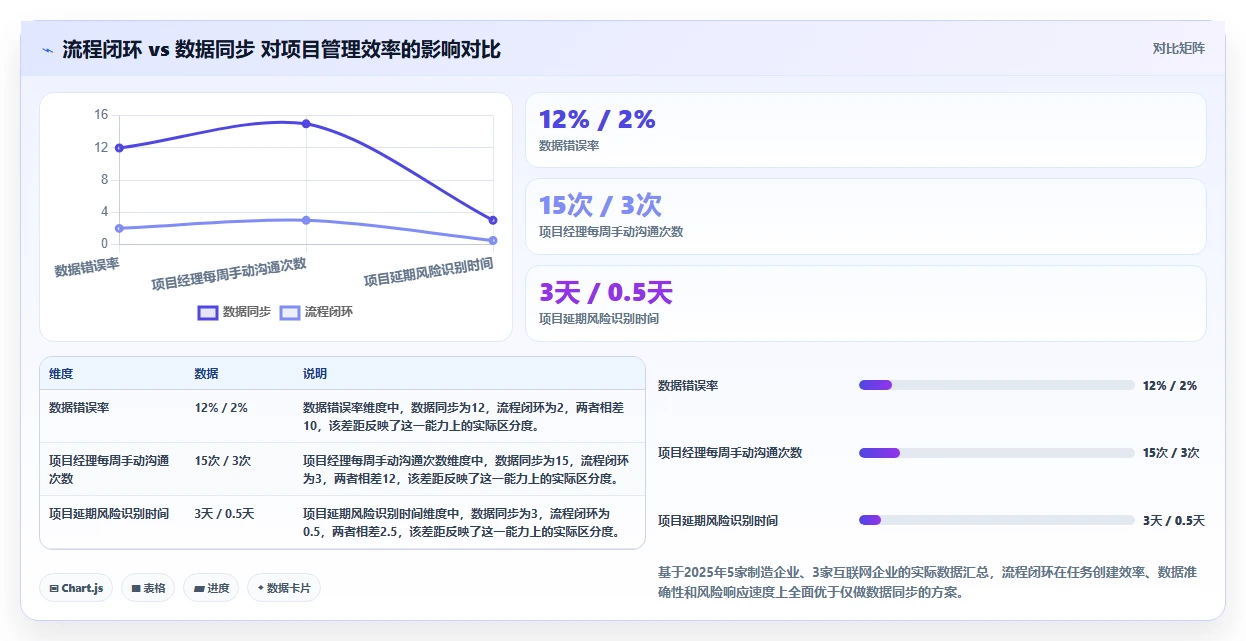The width and height of the screenshot is (1246, 641).
Task: Click the 3天 / 0.5天 value beside the progress bar
Action: 1174,521
